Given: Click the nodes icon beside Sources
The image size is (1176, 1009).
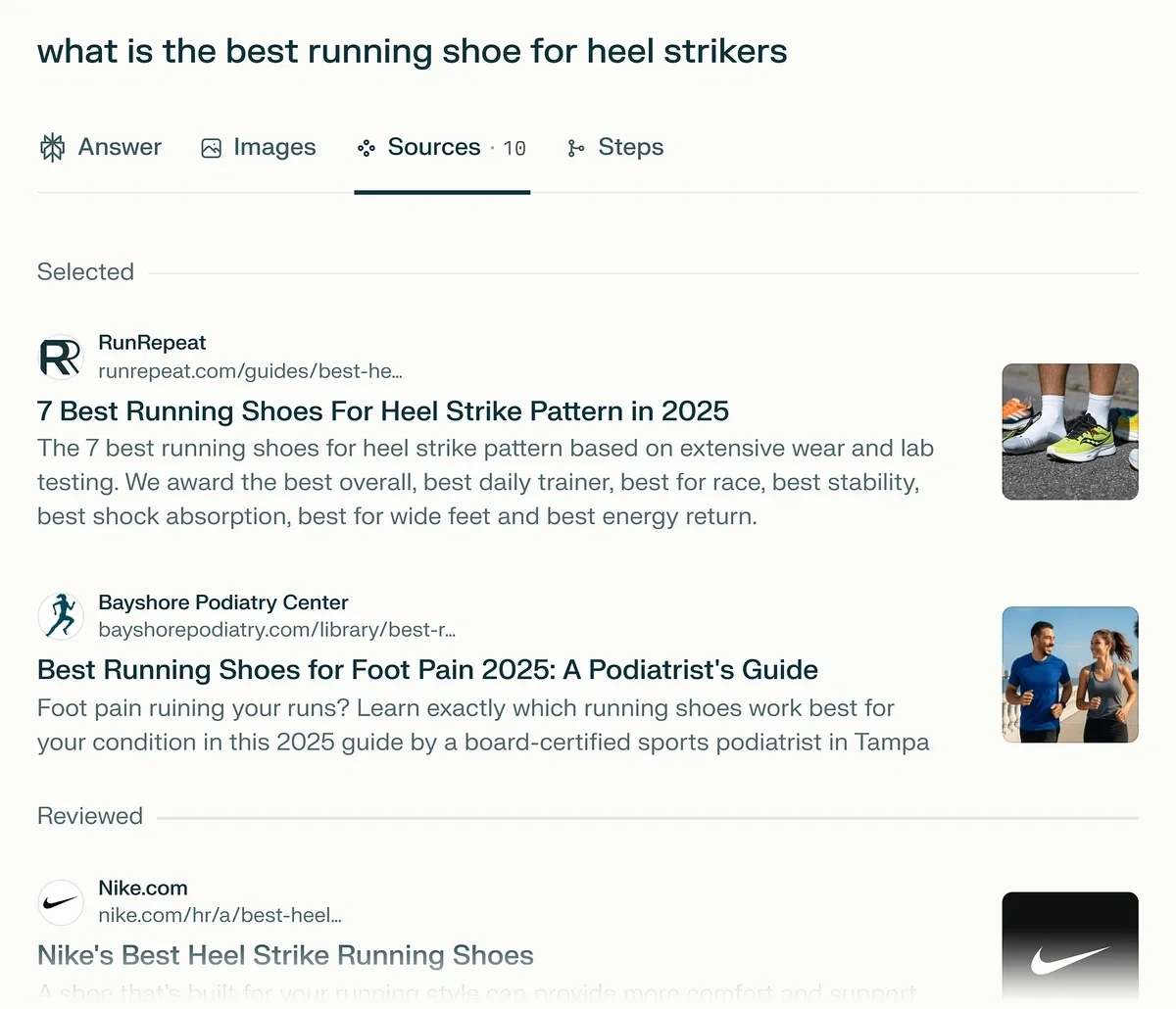Looking at the screenshot, I should click(x=366, y=148).
